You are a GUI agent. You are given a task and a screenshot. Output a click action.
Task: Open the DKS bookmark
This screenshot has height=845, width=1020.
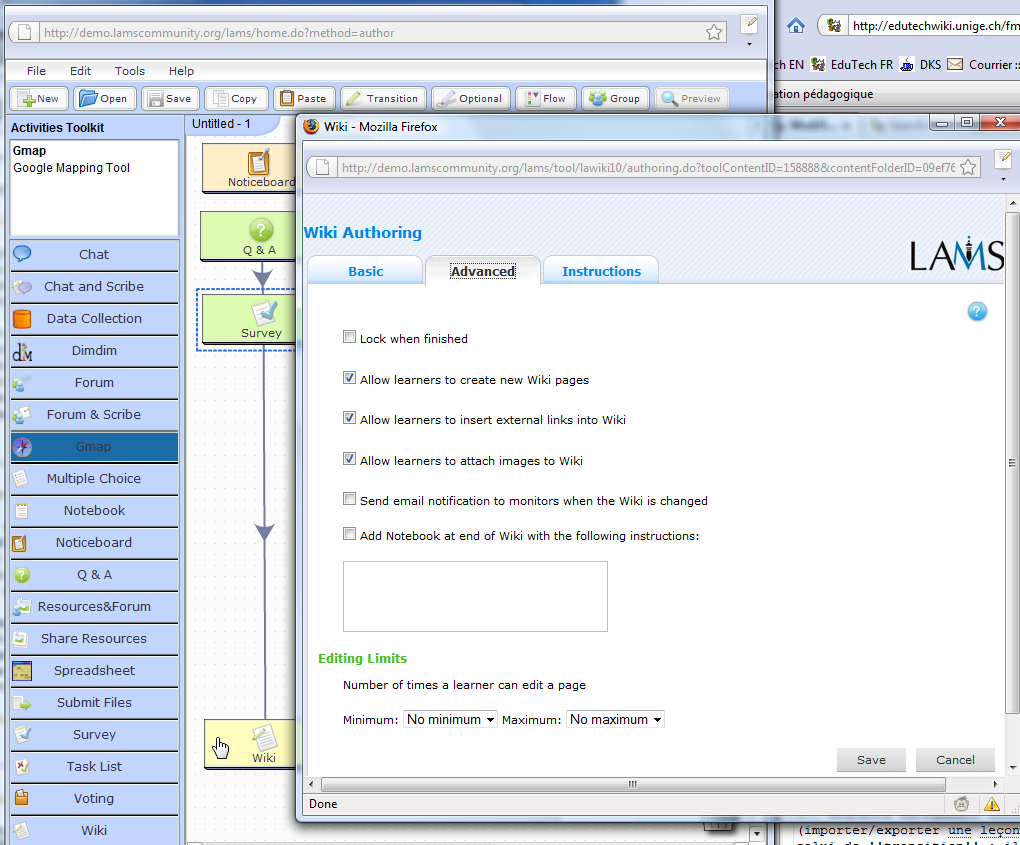pos(920,64)
